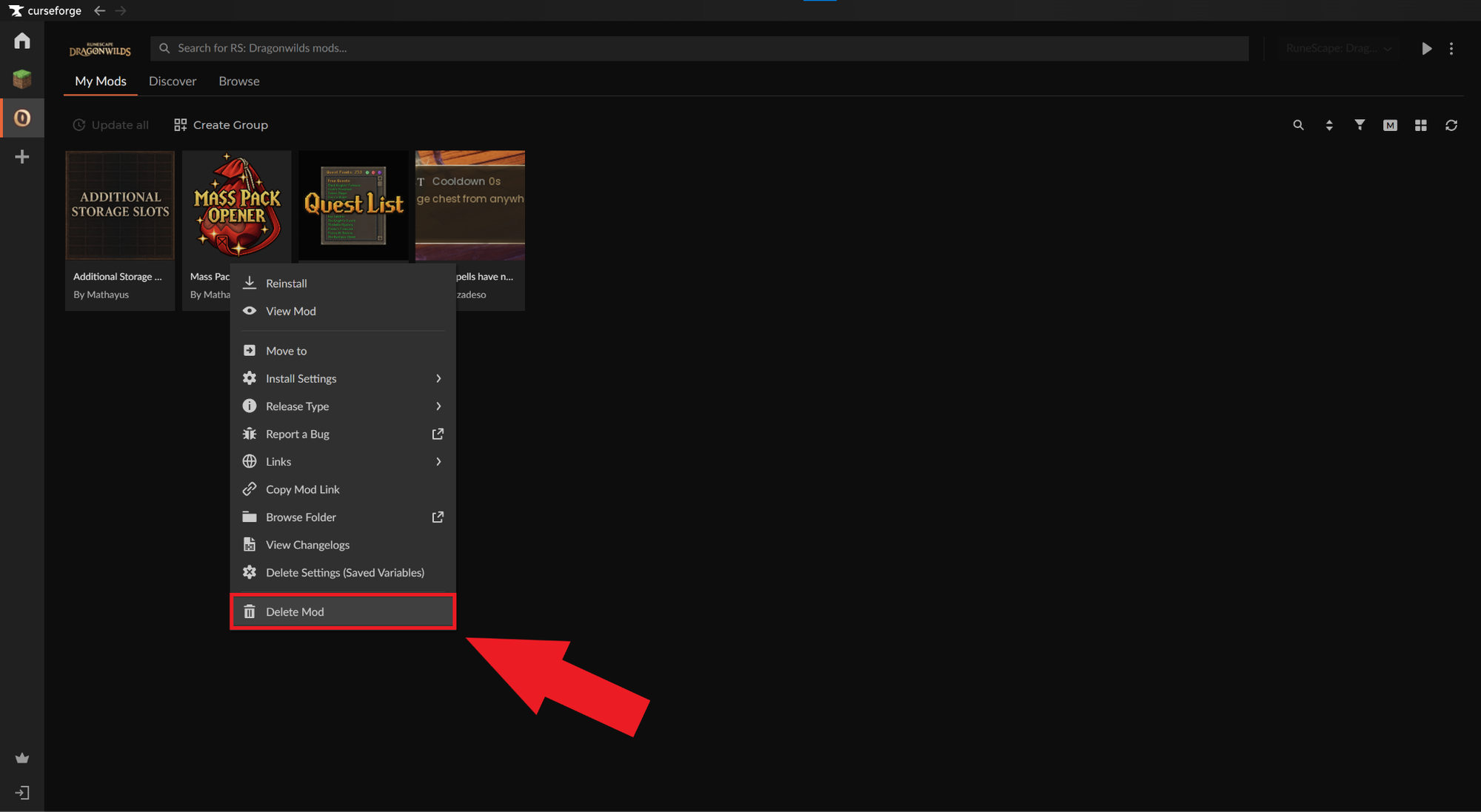Click the Play game triangle button
This screenshot has width=1481, height=812.
tap(1426, 48)
